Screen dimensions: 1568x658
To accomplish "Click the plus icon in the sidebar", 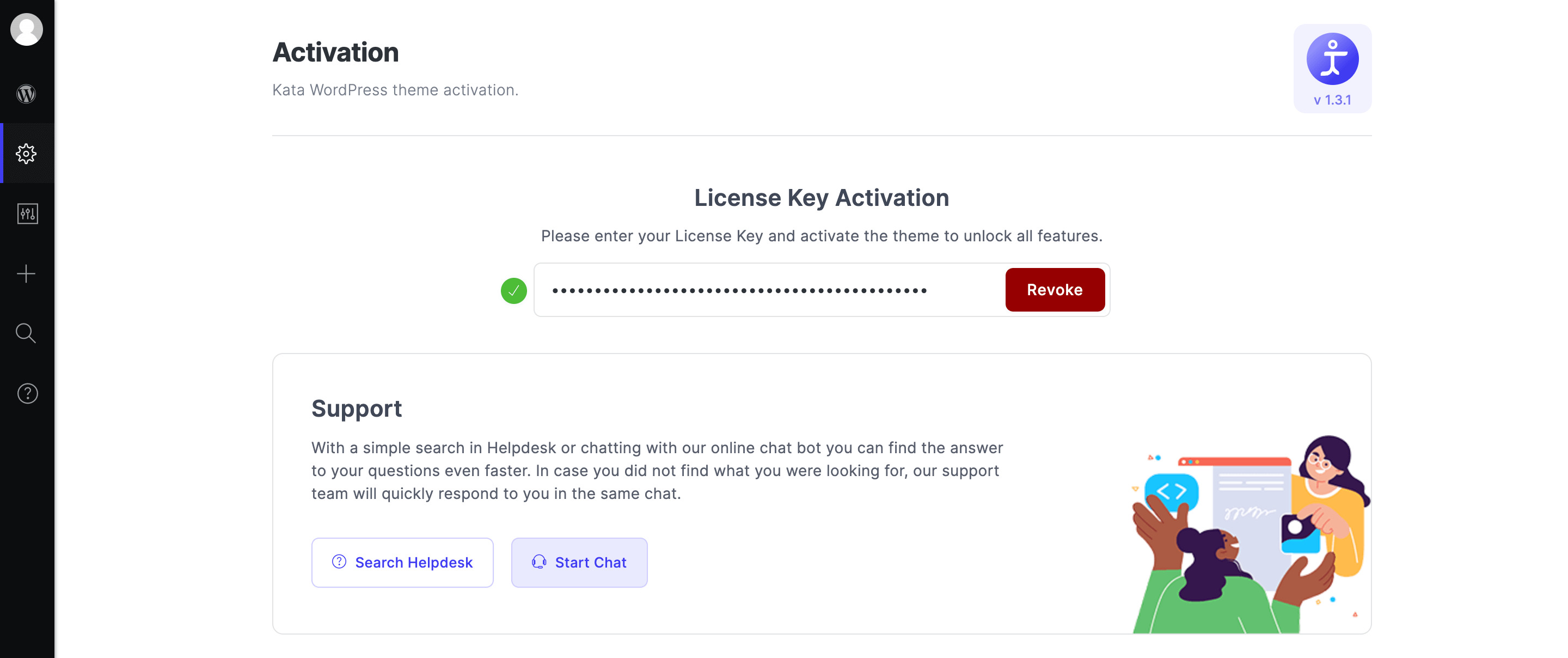I will pos(26,273).
